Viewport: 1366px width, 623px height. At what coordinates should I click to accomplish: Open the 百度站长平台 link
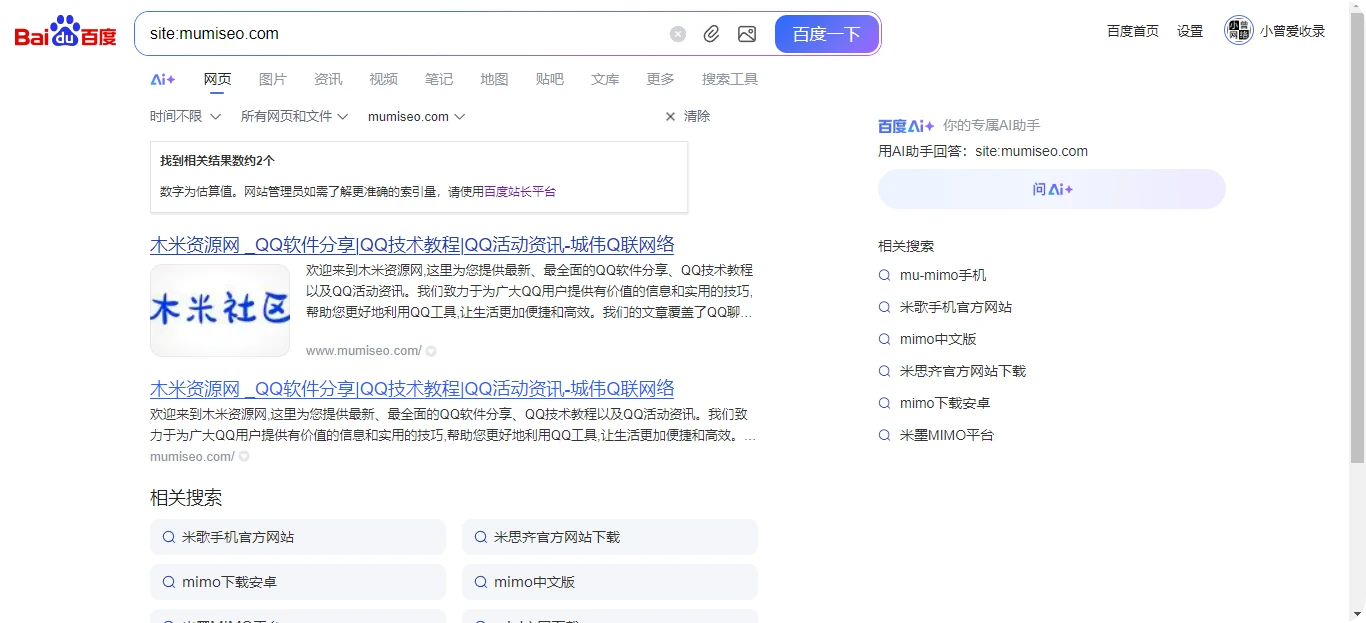(520, 191)
